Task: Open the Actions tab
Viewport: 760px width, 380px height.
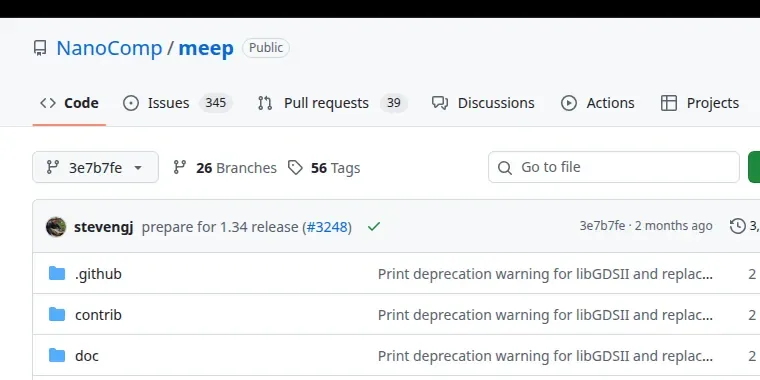Action: tap(597, 103)
